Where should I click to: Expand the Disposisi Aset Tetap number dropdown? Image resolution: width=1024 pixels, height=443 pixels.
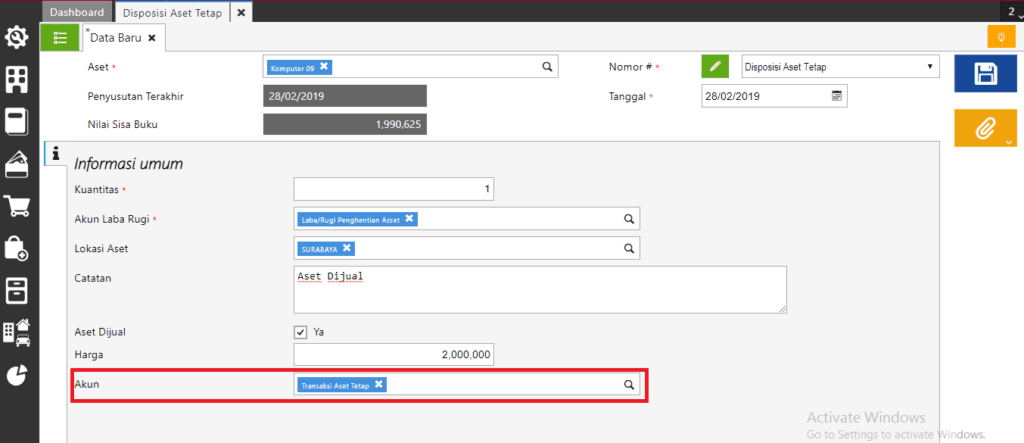point(930,67)
